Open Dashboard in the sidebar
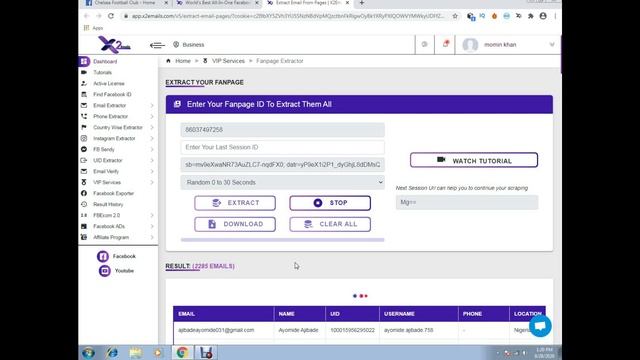This screenshot has height=360, width=640. click(x=104, y=62)
